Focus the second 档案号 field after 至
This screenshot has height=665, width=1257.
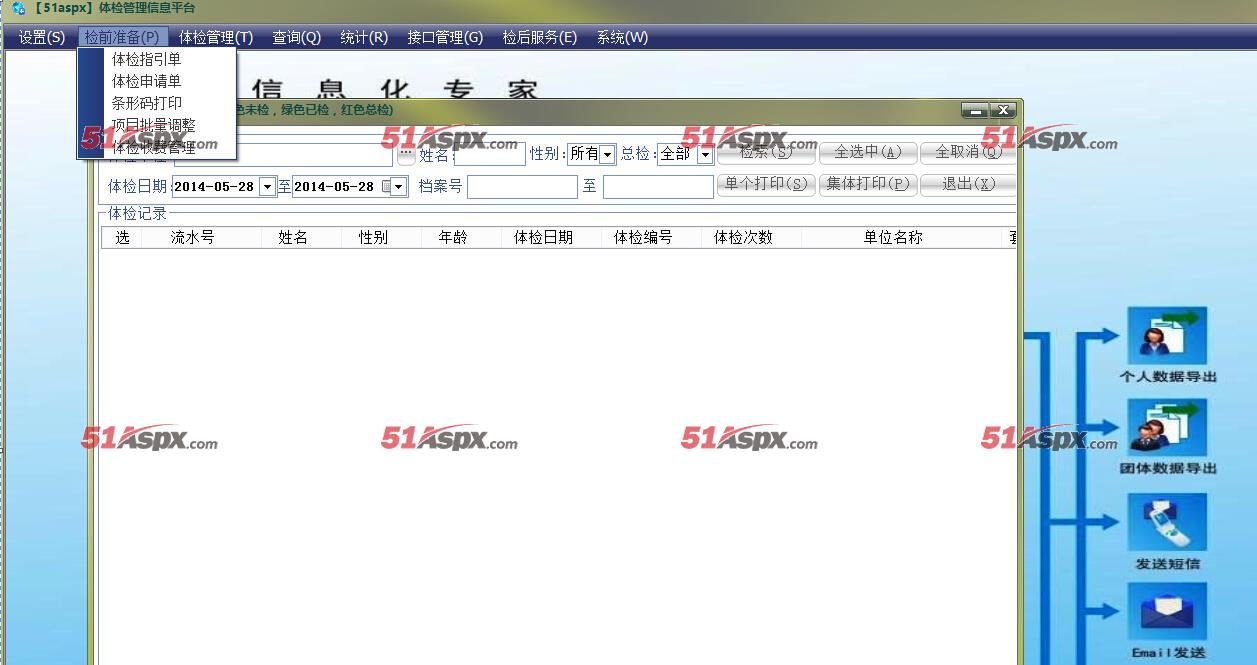(658, 186)
